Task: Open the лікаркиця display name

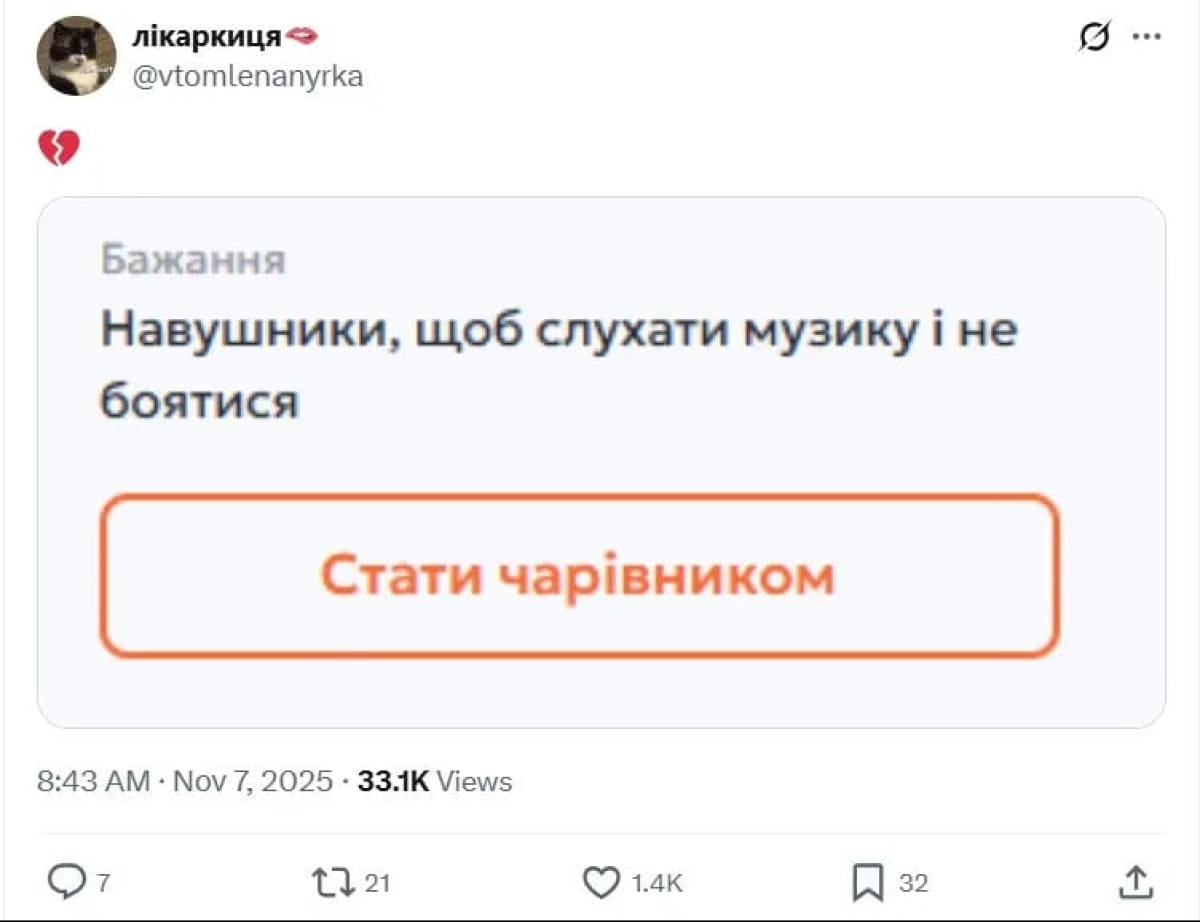Action: coord(208,37)
